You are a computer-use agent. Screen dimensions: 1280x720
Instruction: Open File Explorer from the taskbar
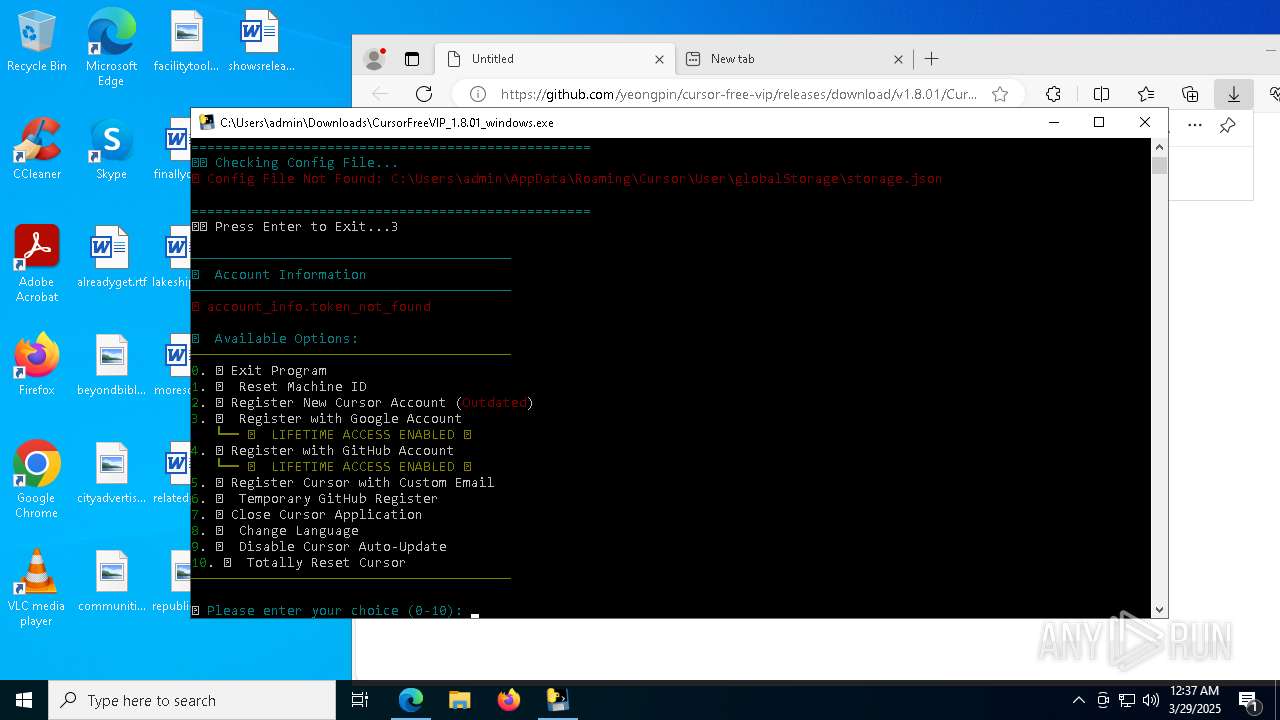(460, 700)
